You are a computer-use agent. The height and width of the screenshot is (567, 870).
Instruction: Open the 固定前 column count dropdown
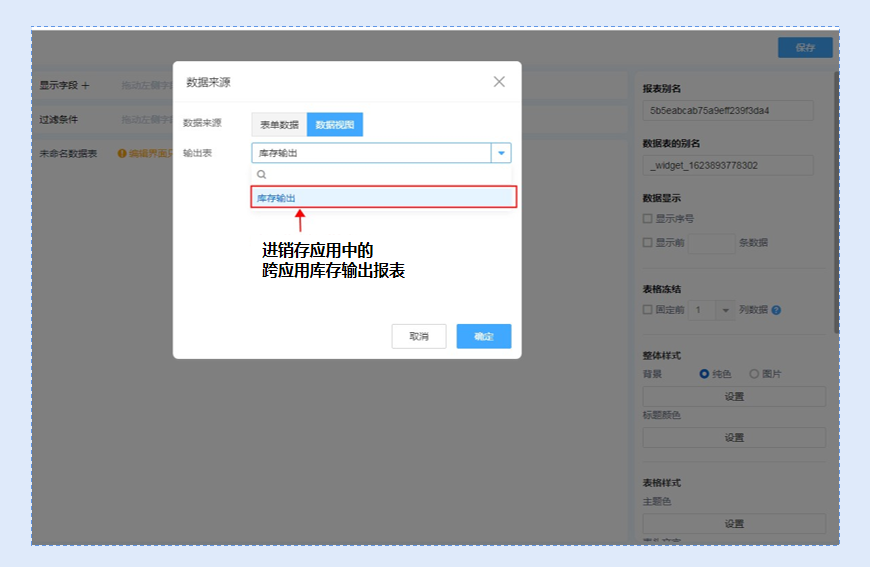point(725,310)
